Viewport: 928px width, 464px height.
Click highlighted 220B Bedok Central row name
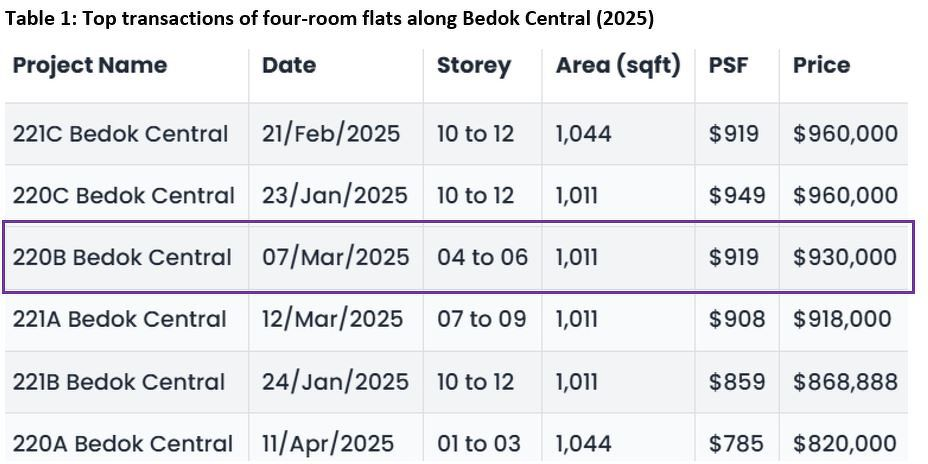click(122, 257)
